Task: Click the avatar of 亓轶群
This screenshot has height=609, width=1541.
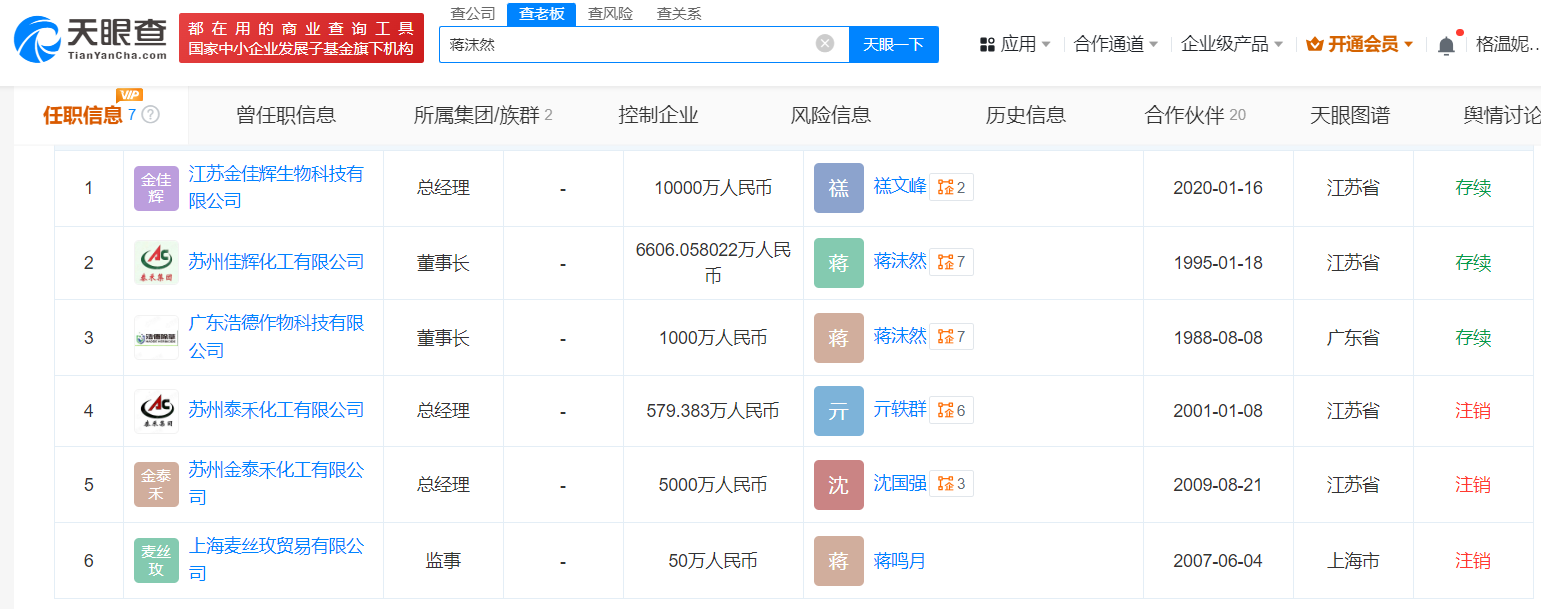Action: [x=838, y=410]
